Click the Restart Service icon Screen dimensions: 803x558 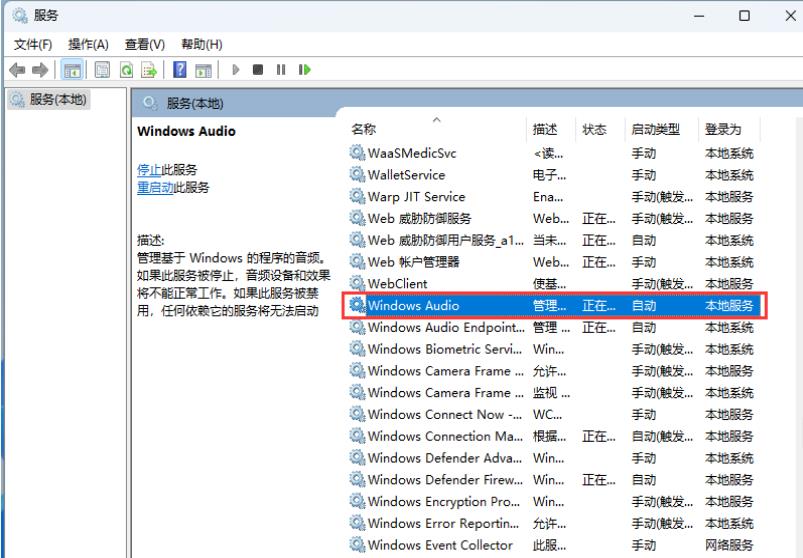pos(305,70)
